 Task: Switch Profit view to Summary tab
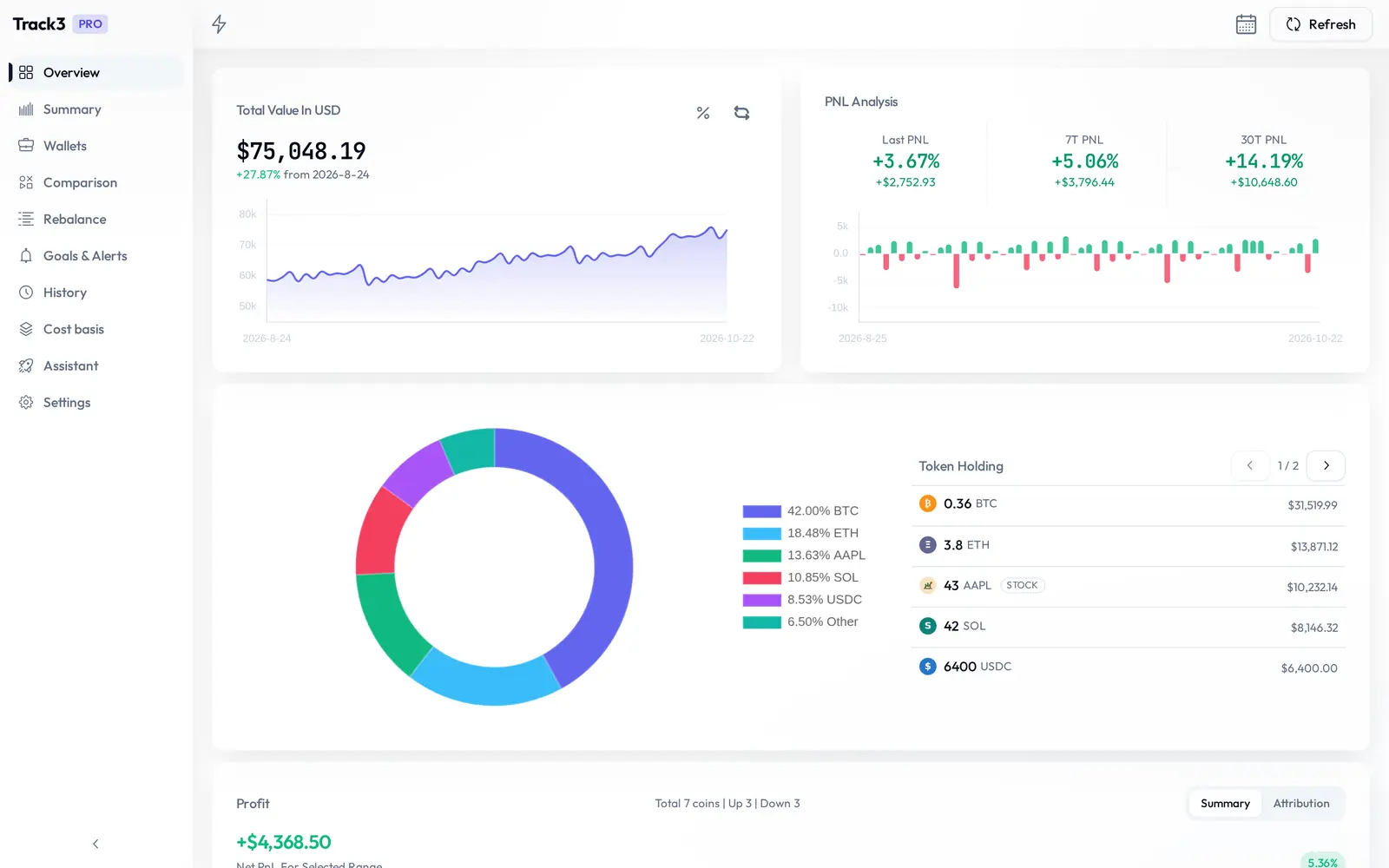1225,804
